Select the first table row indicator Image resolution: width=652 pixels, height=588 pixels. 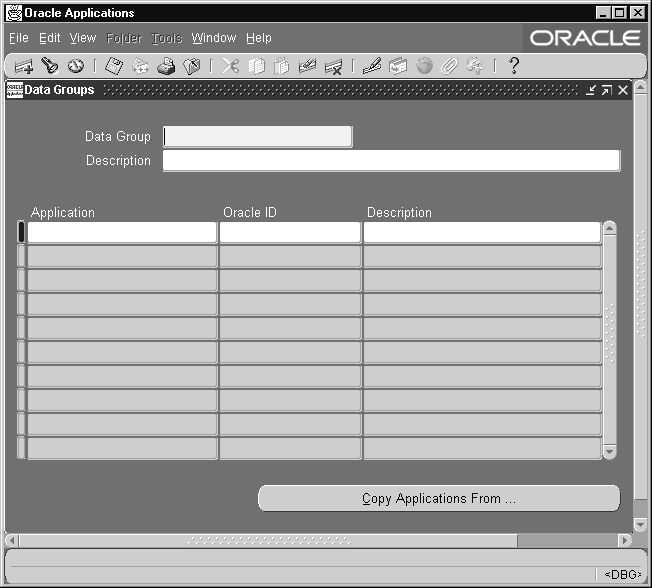21,232
